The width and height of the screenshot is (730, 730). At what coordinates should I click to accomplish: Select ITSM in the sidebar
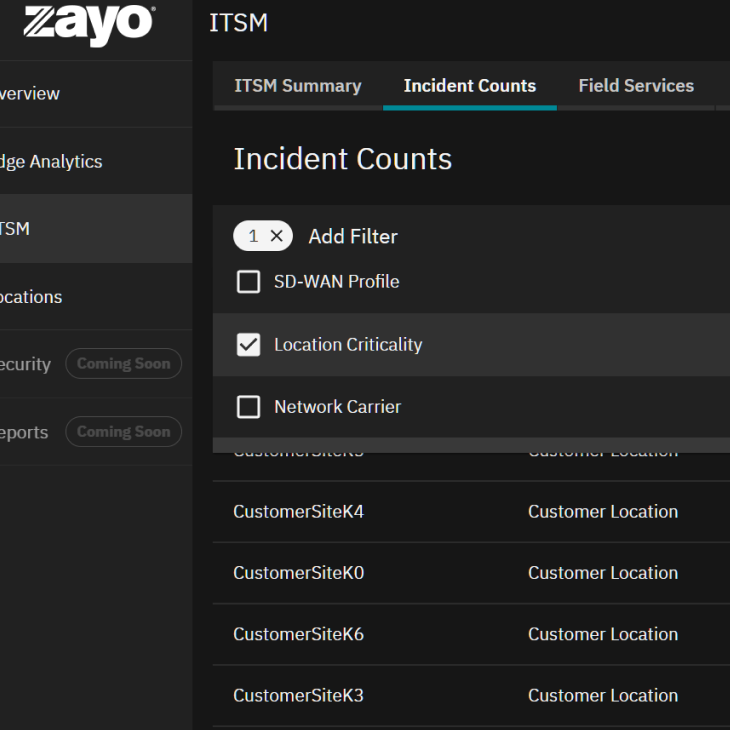(x=96, y=229)
